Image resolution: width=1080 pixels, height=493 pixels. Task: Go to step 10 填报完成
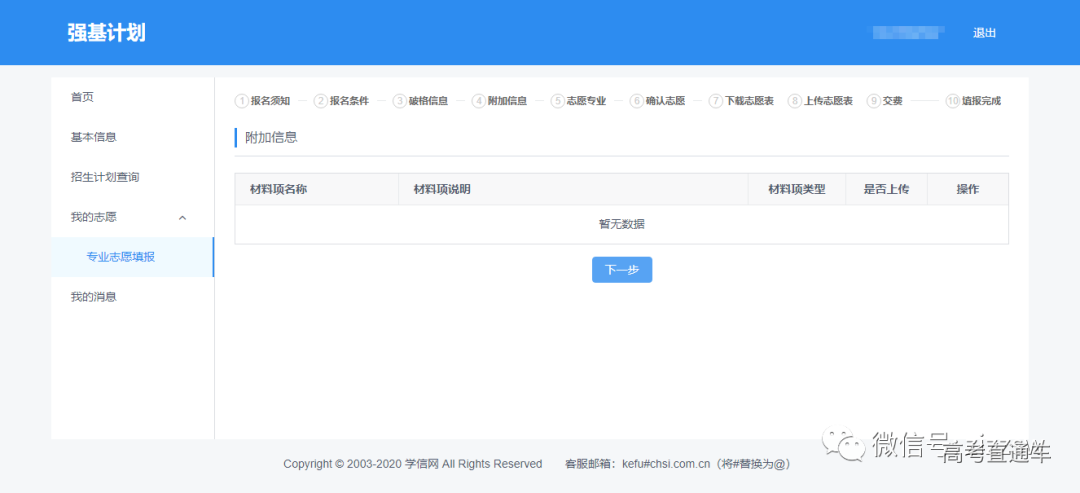[973, 101]
